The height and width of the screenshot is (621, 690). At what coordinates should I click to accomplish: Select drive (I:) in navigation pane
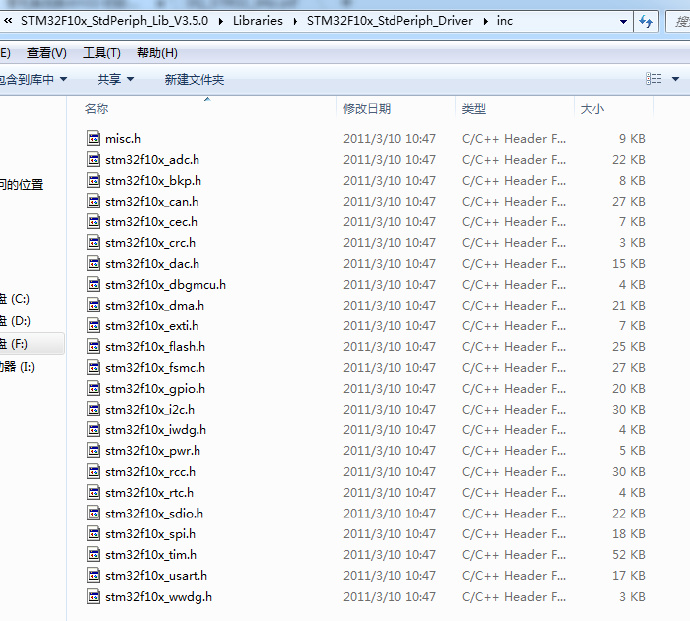[x=18, y=366]
